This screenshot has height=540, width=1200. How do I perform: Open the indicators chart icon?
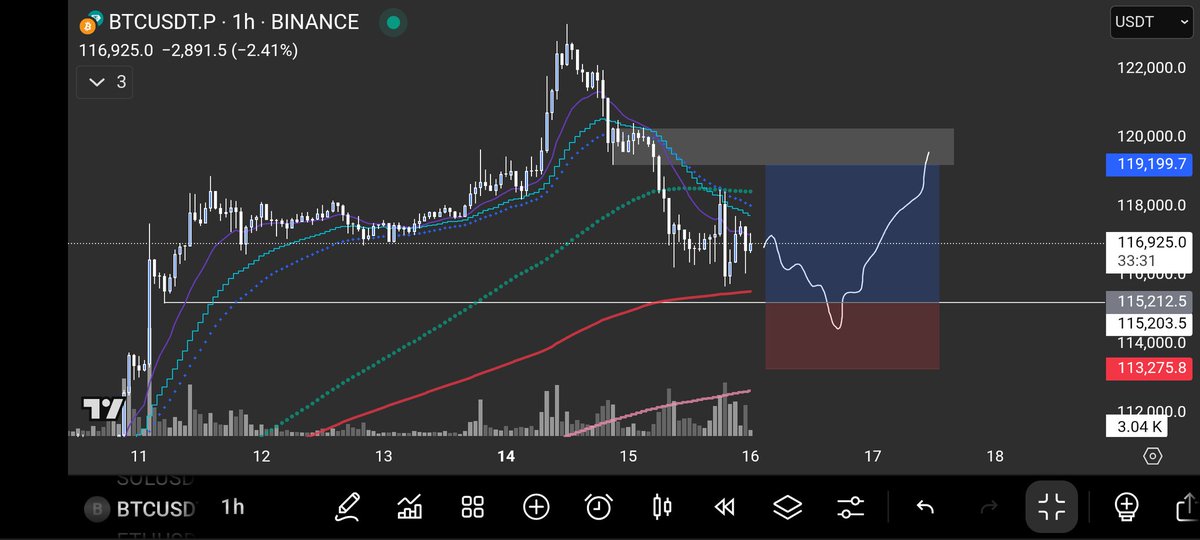coord(409,507)
